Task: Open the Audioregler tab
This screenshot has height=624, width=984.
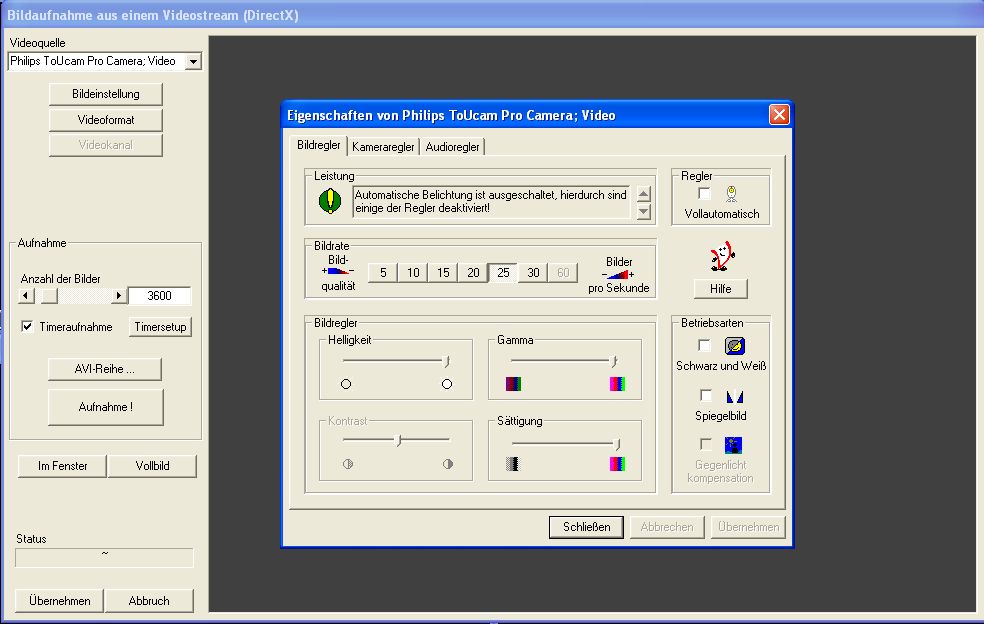Action: coord(452,147)
